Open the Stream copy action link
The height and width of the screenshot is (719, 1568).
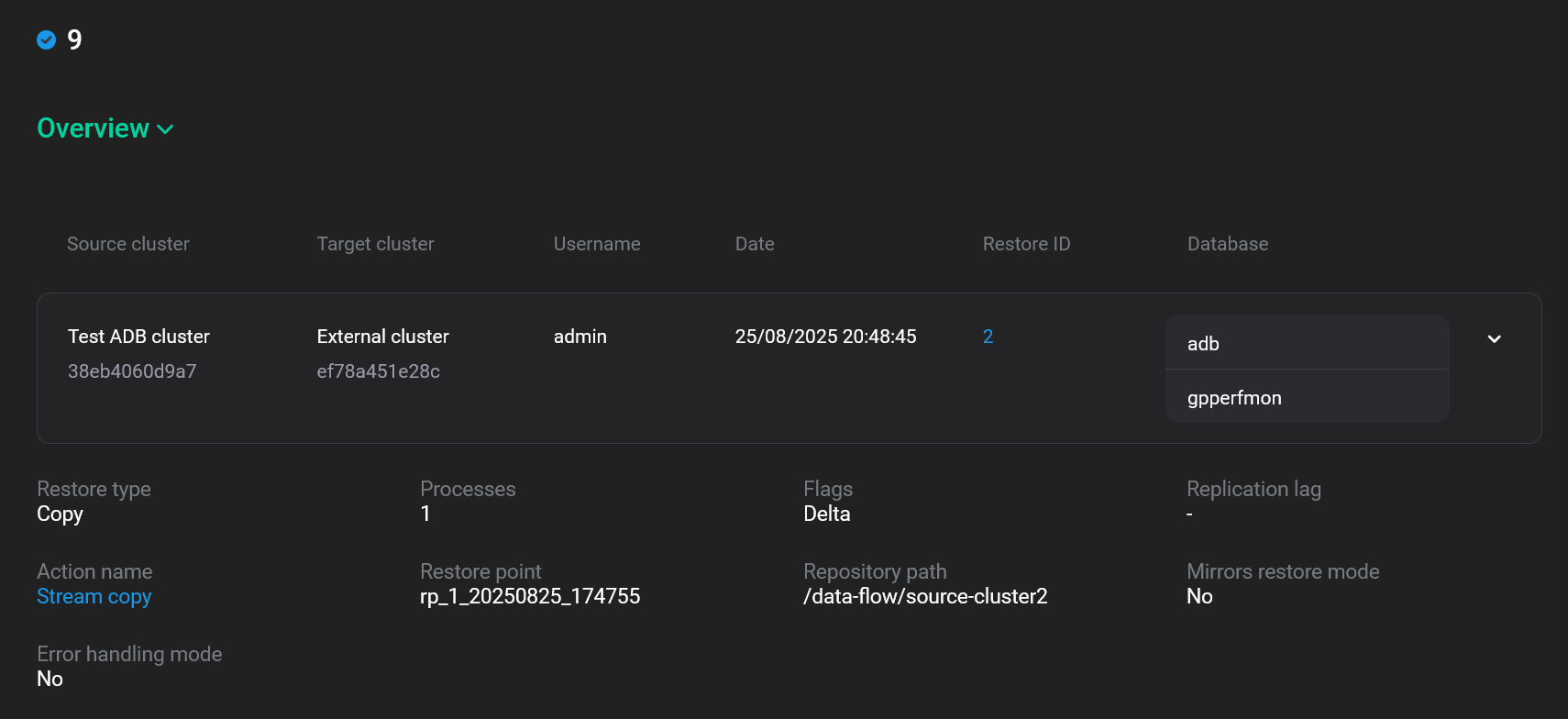pyautogui.click(x=94, y=596)
